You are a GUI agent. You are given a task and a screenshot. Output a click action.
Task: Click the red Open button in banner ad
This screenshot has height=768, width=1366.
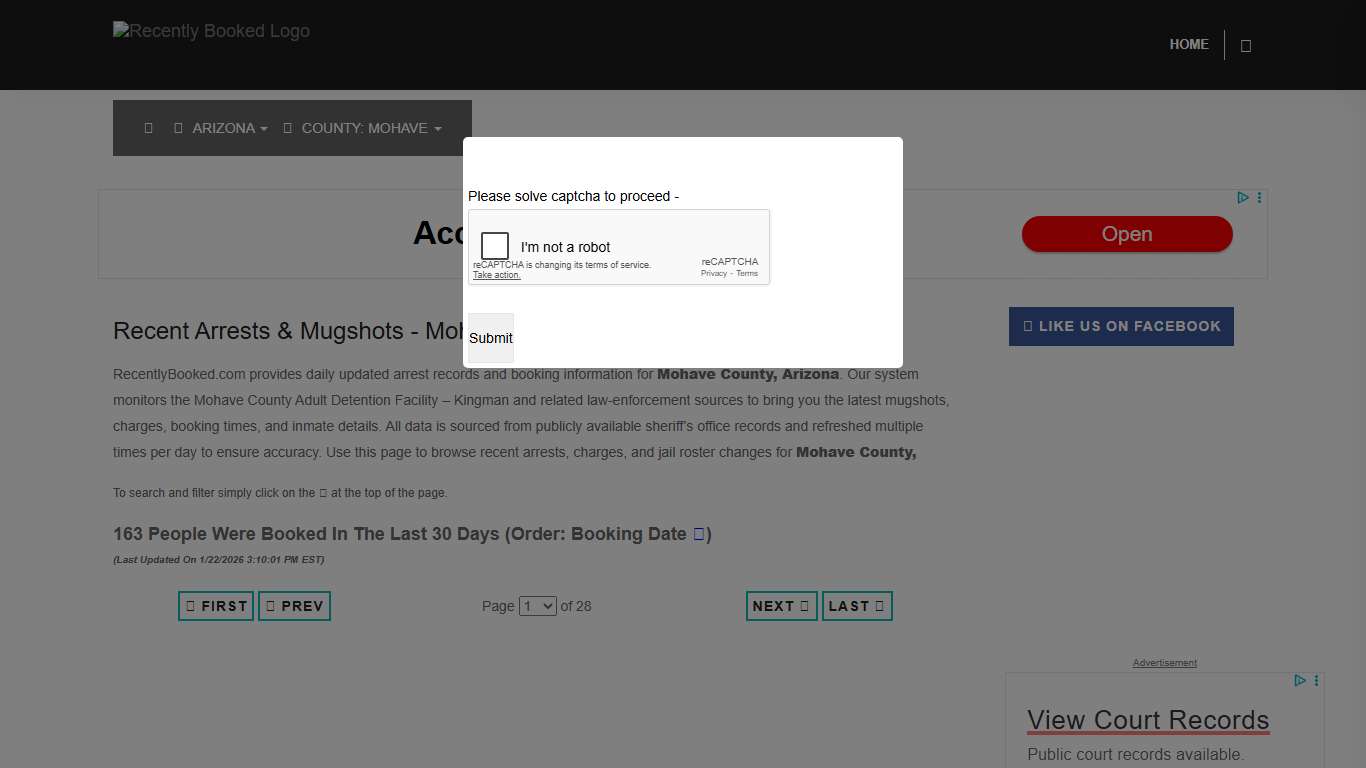(1127, 234)
